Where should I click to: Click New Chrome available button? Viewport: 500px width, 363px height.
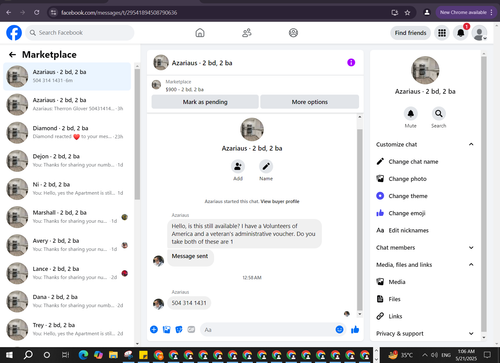(x=465, y=12)
